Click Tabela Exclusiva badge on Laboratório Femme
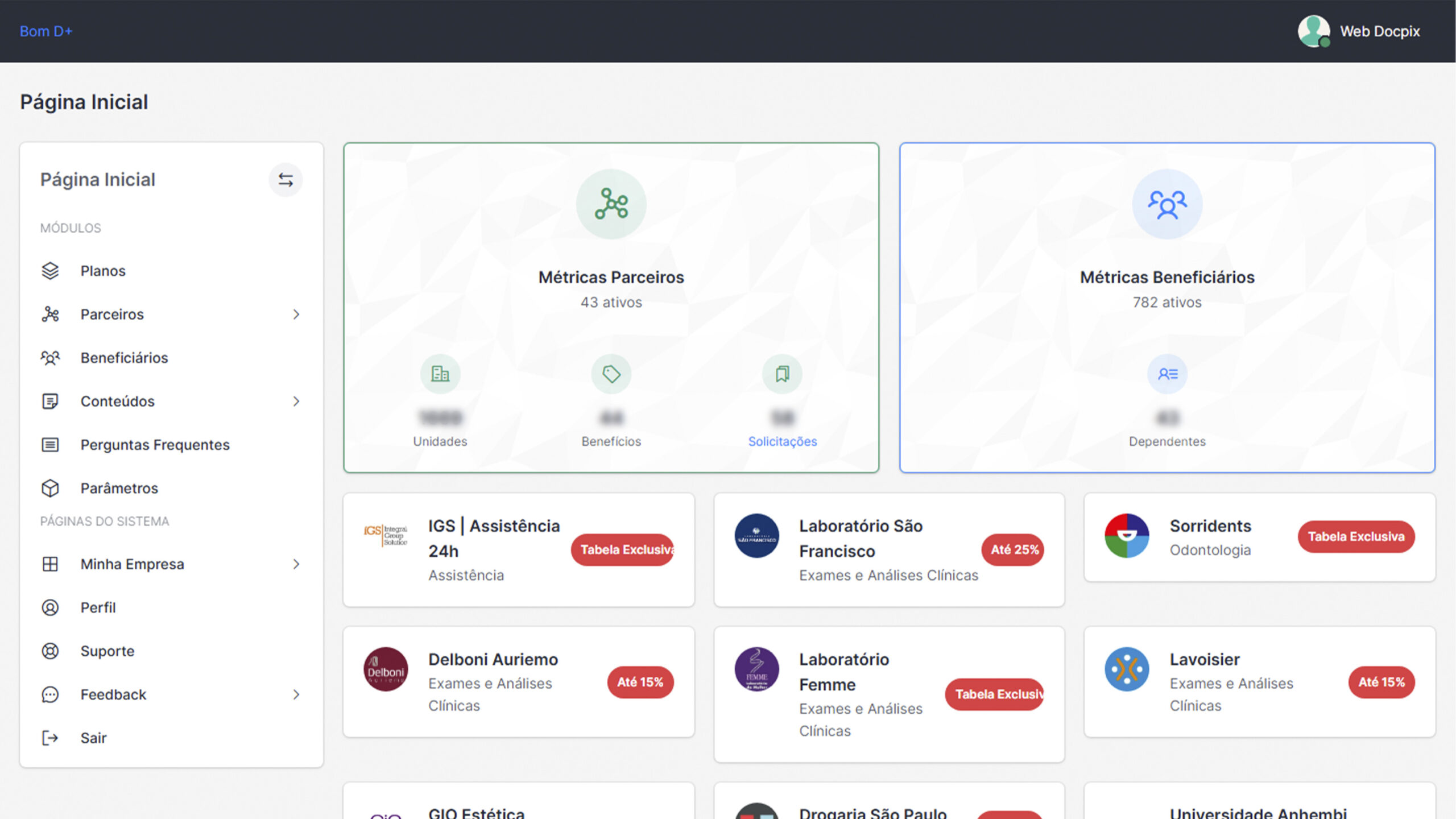1456x819 pixels. coord(995,694)
